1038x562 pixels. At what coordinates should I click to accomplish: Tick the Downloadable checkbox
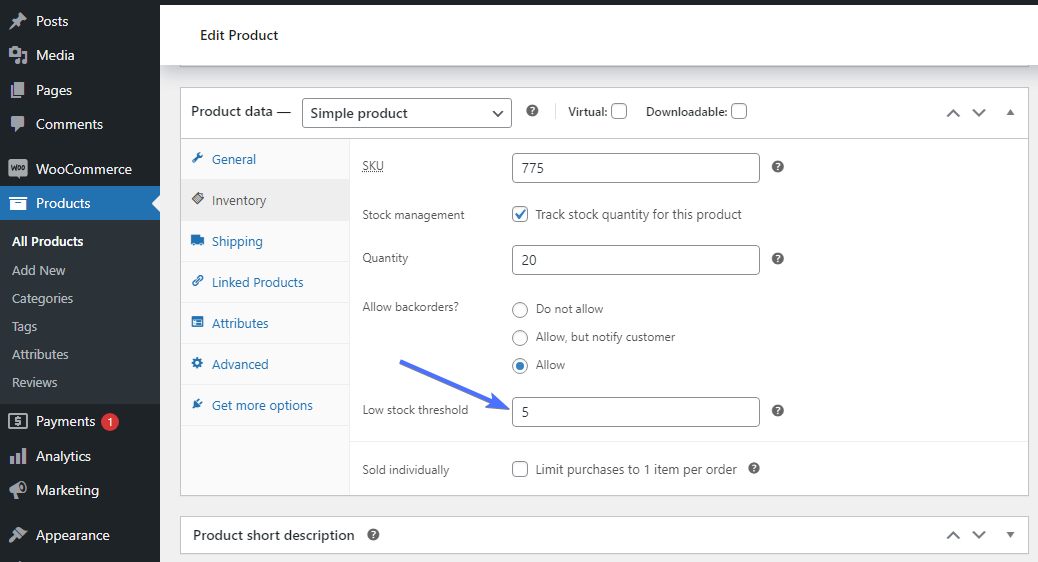pos(739,112)
